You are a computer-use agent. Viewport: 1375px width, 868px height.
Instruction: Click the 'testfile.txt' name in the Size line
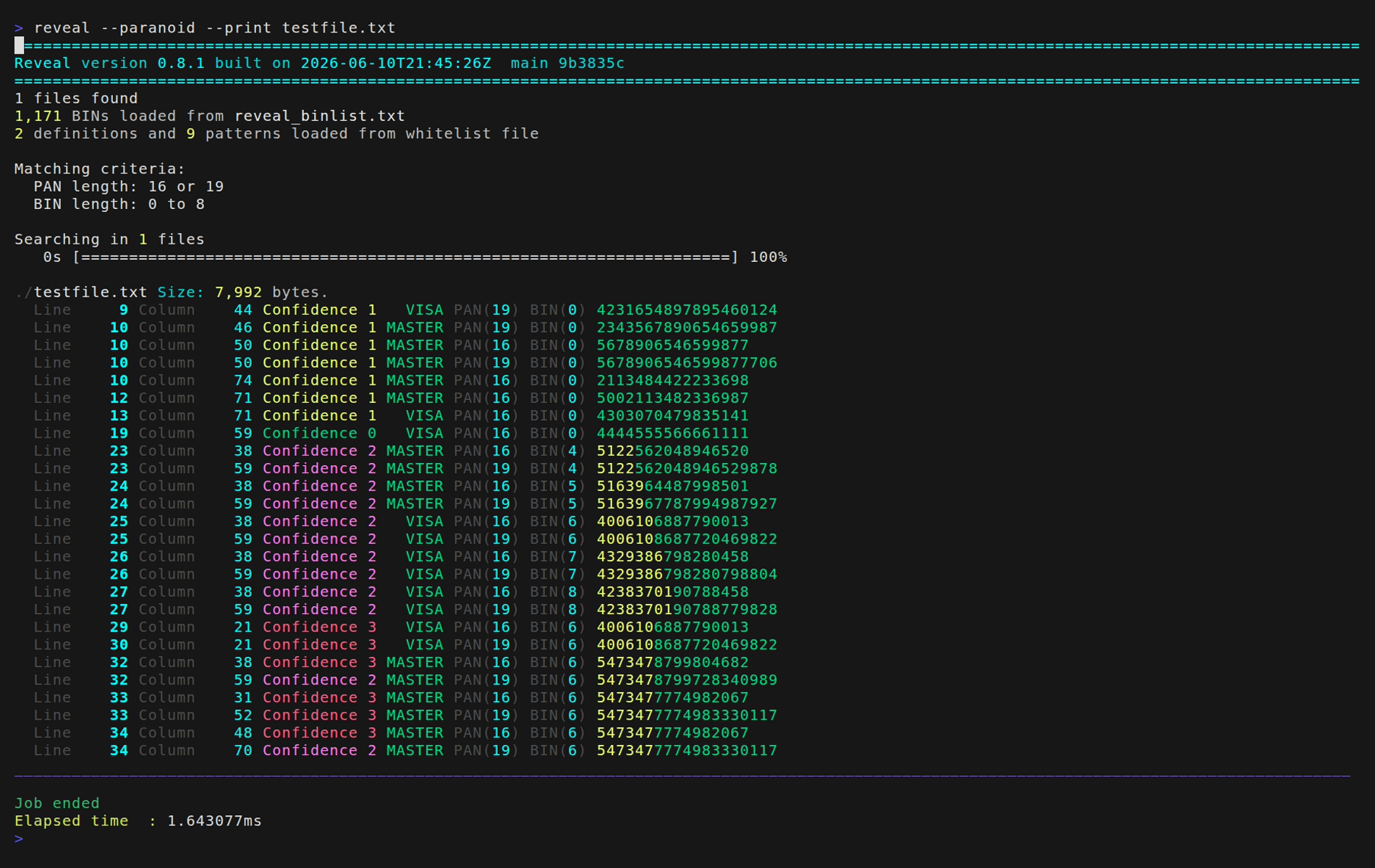tap(90, 292)
